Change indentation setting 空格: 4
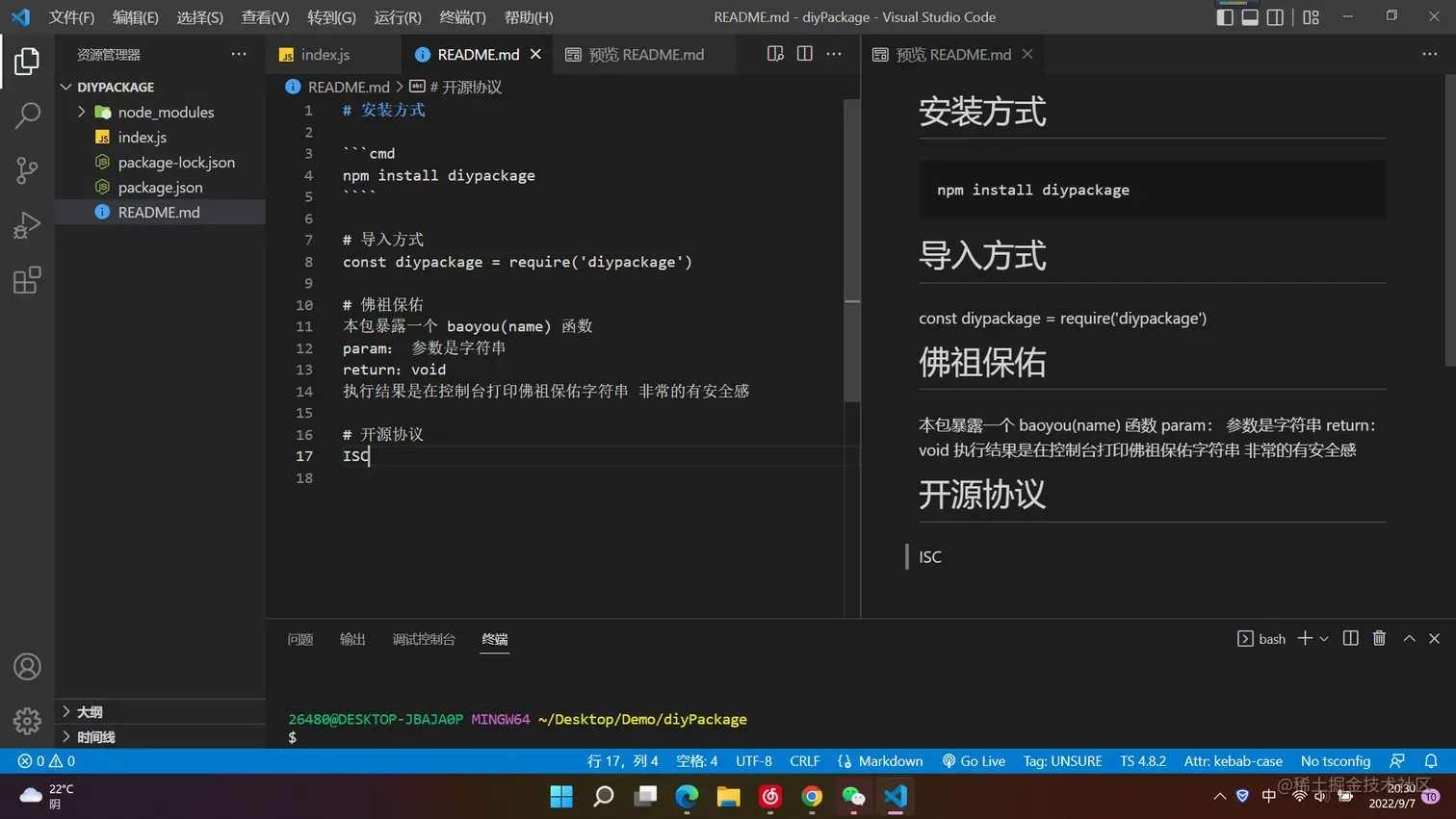Screen dimensions: 1456x819 point(697,761)
